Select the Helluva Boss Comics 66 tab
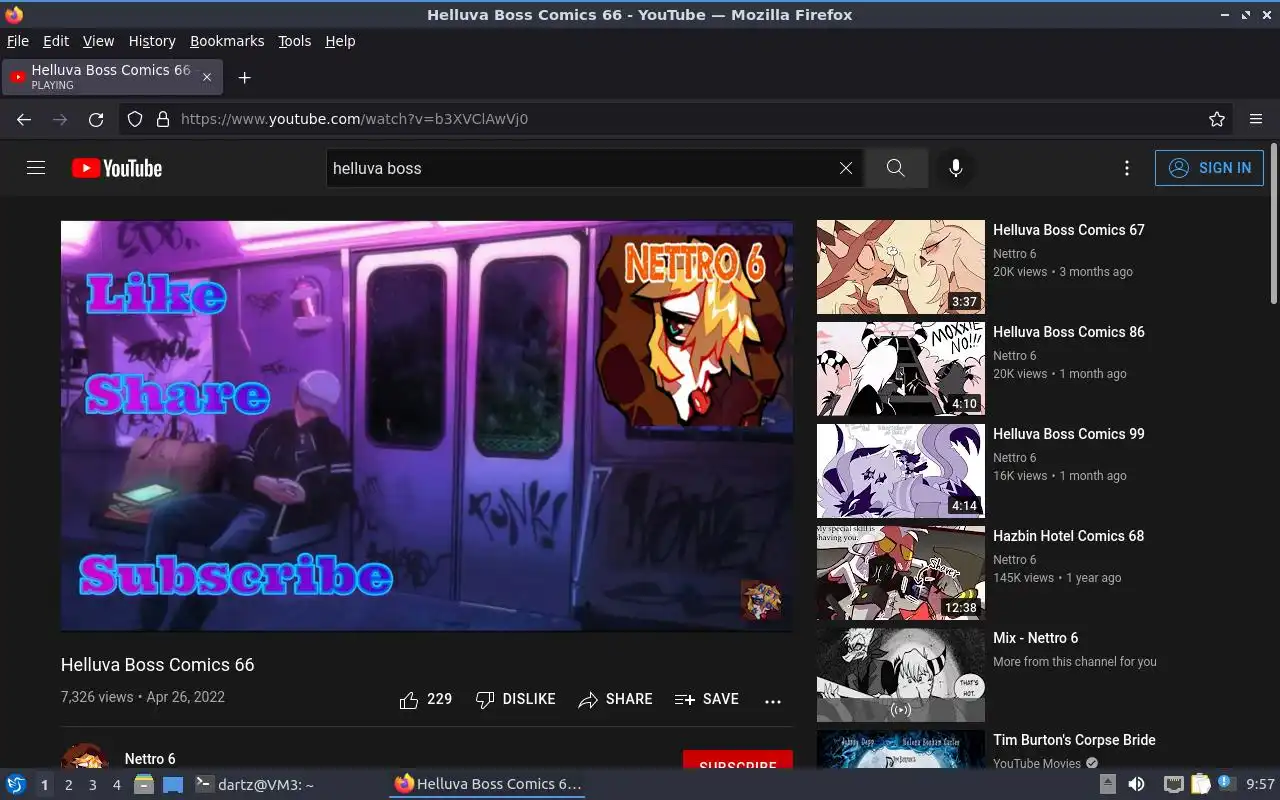 pyautogui.click(x=113, y=77)
